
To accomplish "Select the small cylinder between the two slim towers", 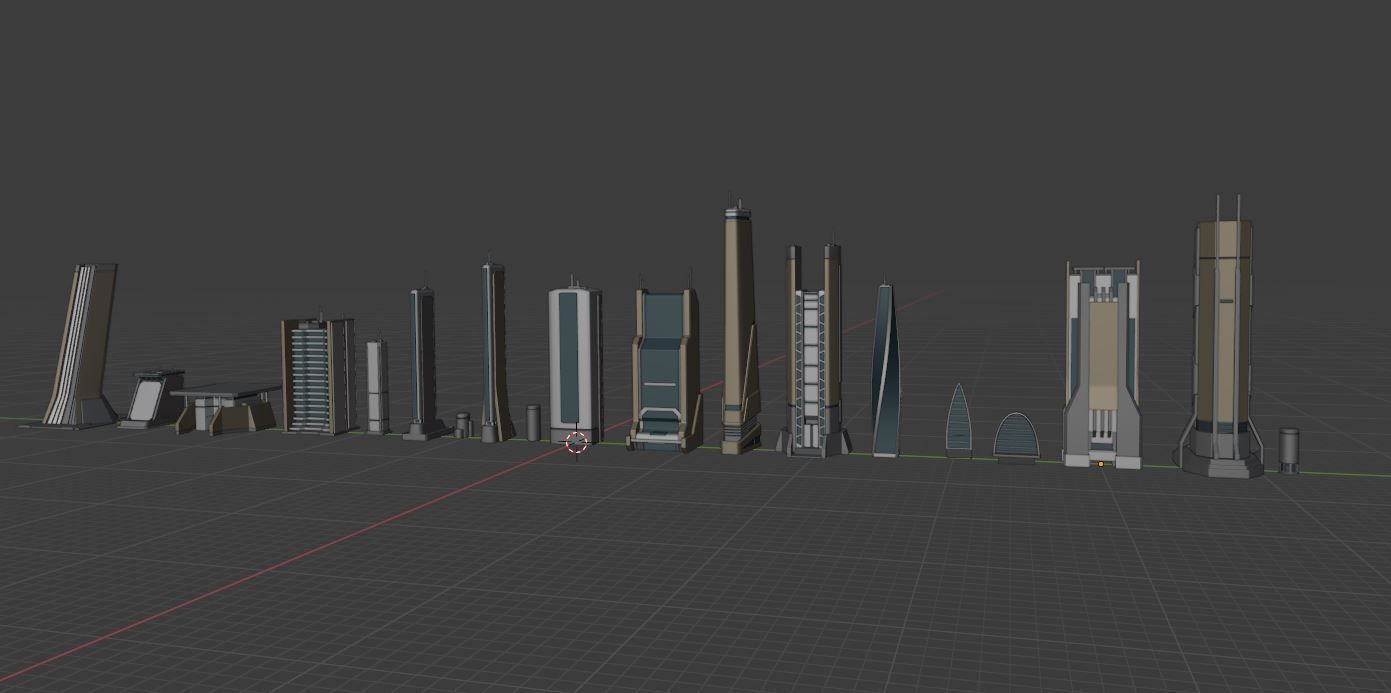I will coord(463,425).
